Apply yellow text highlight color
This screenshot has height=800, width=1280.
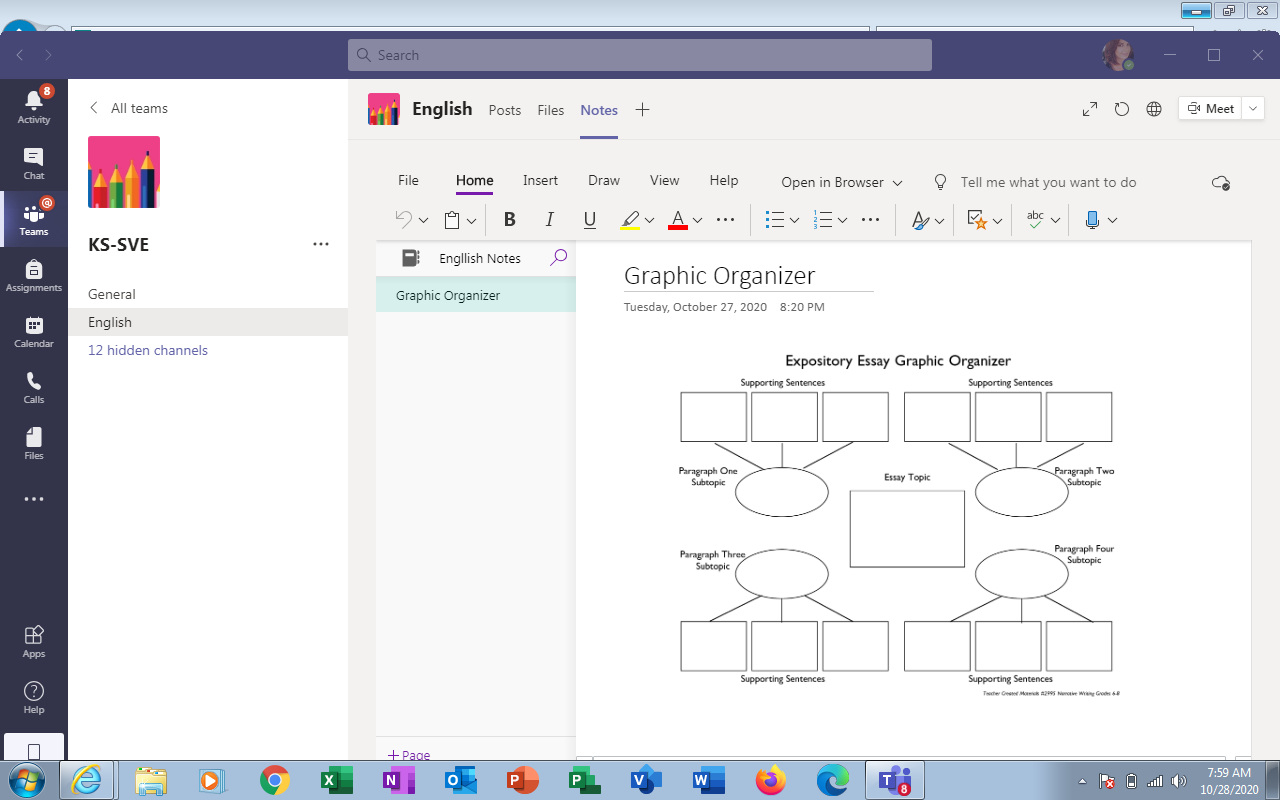point(629,220)
